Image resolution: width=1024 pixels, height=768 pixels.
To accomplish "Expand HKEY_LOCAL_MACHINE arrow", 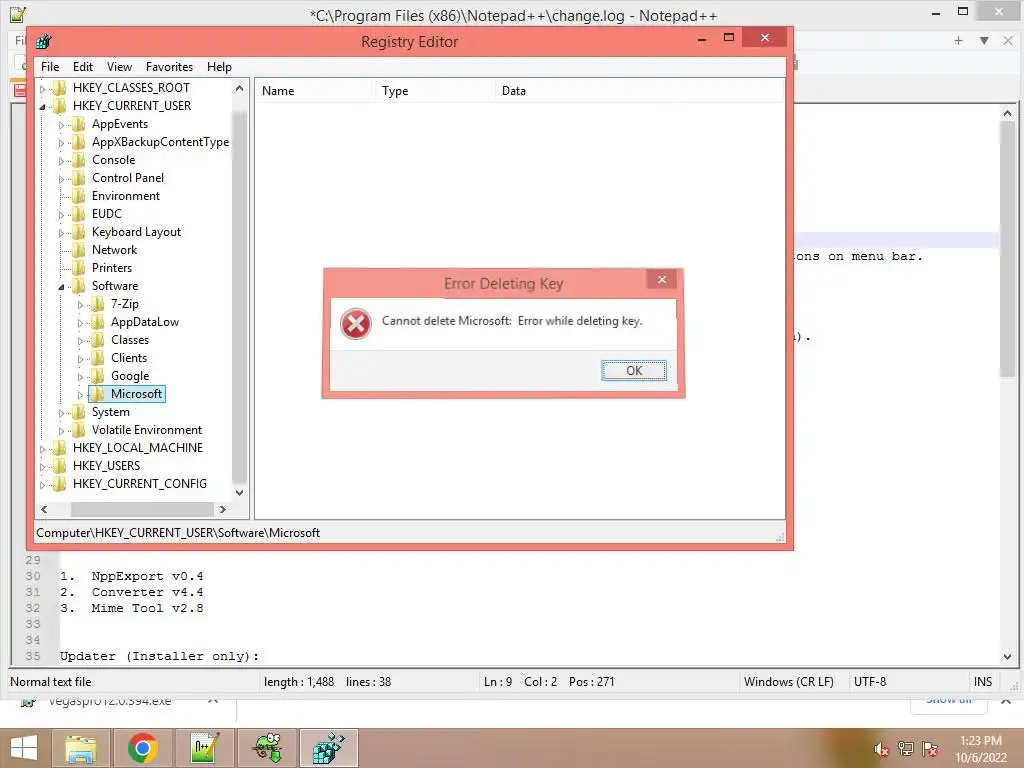I will click(42, 449).
